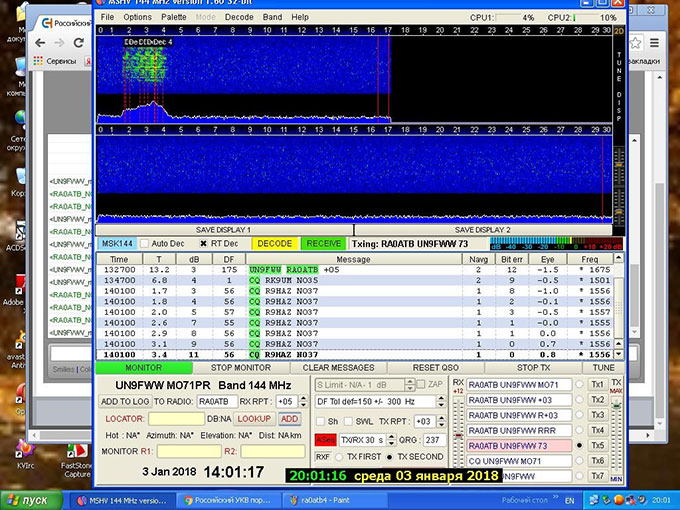Adjust the TX/RX 30 s stepper

coord(391,440)
